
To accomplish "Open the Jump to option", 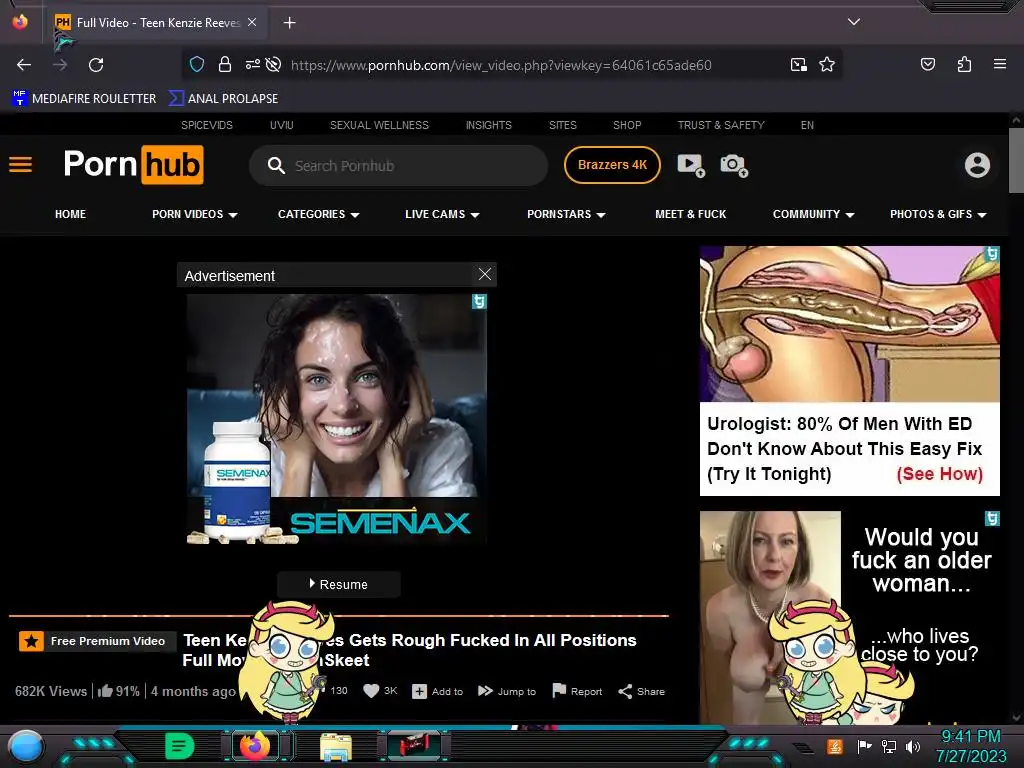I will coord(507,691).
